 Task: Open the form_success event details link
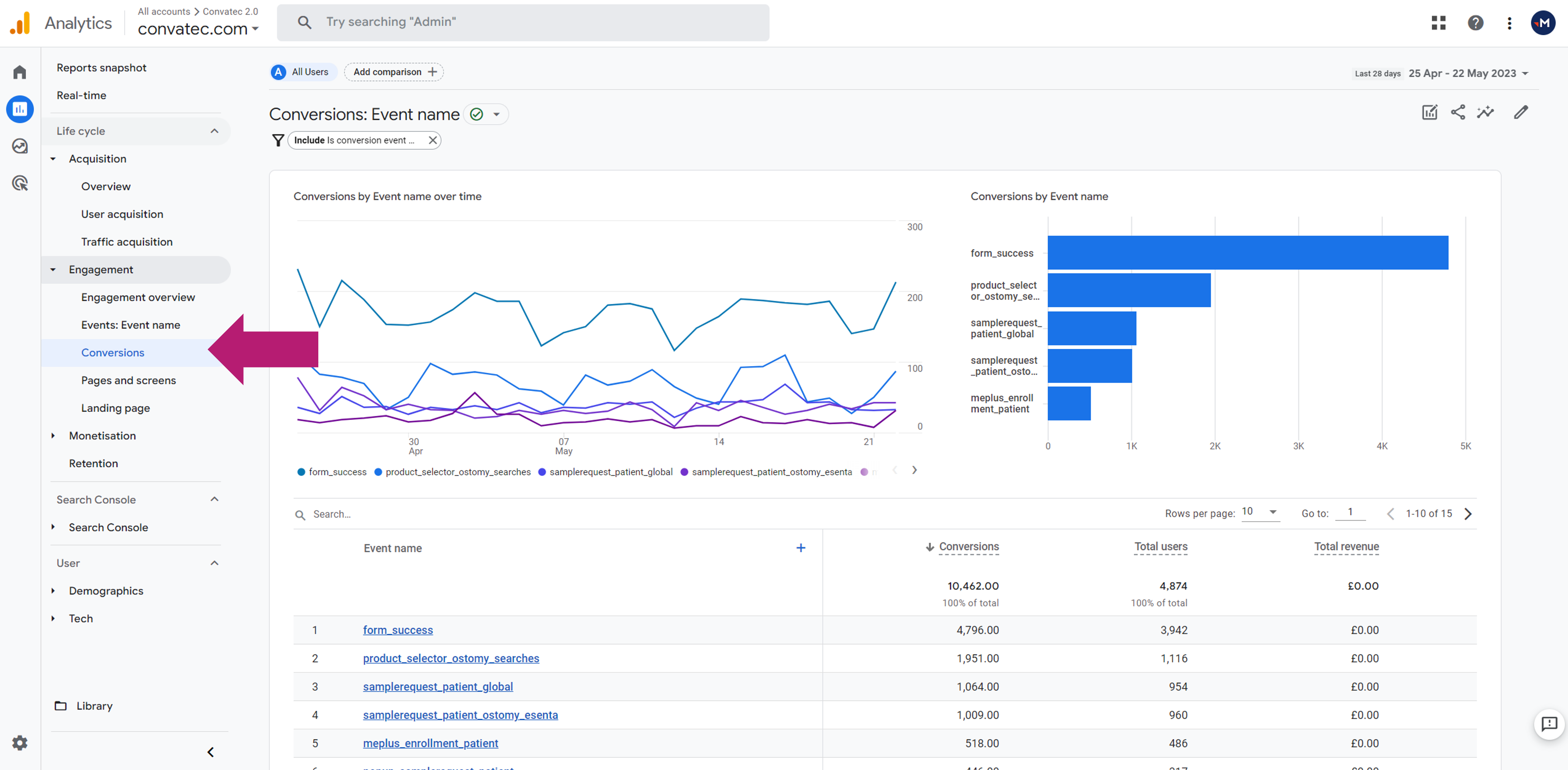pos(398,630)
